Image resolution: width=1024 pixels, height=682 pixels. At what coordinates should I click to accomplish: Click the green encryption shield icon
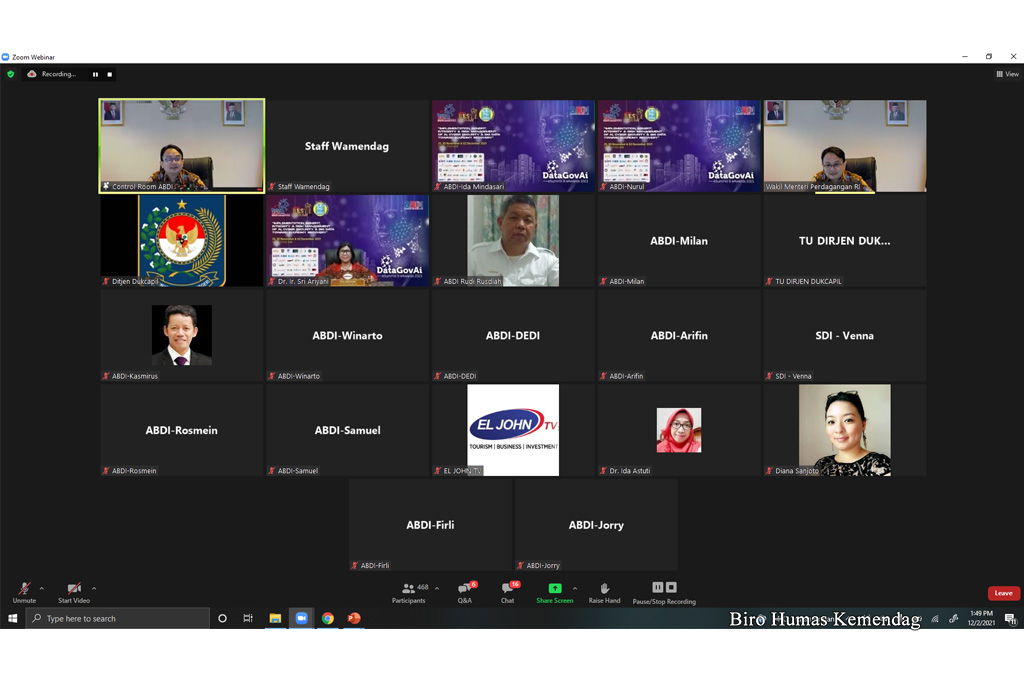pos(11,74)
